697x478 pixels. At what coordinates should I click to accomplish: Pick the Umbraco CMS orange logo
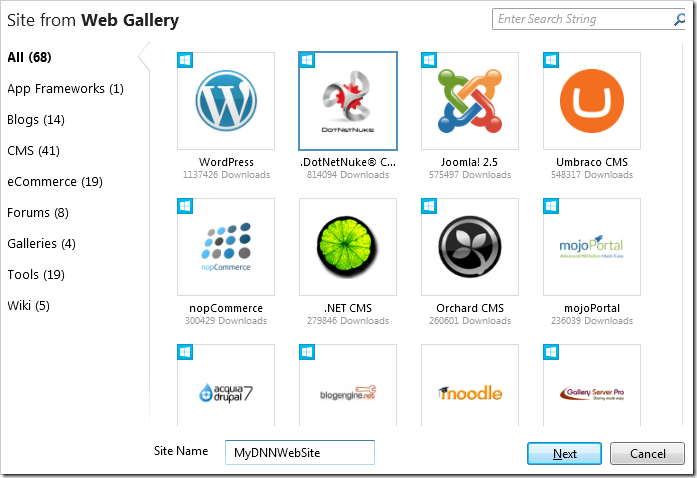tap(592, 101)
